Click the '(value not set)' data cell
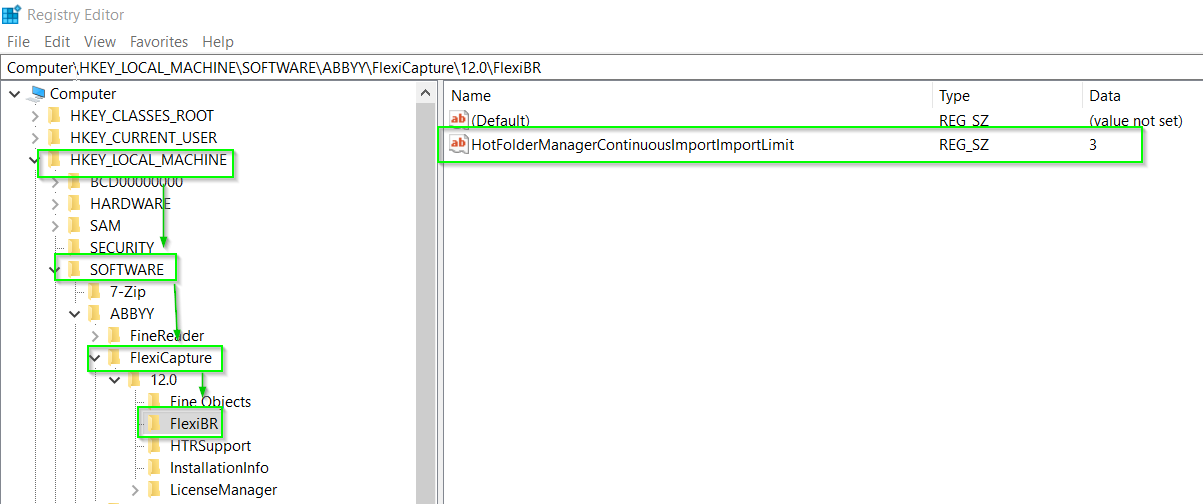 click(x=1136, y=120)
